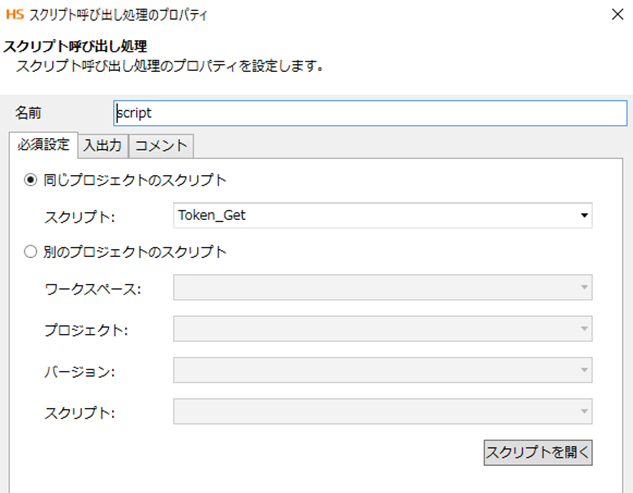Click the HS application icon in title bar

(13, 15)
